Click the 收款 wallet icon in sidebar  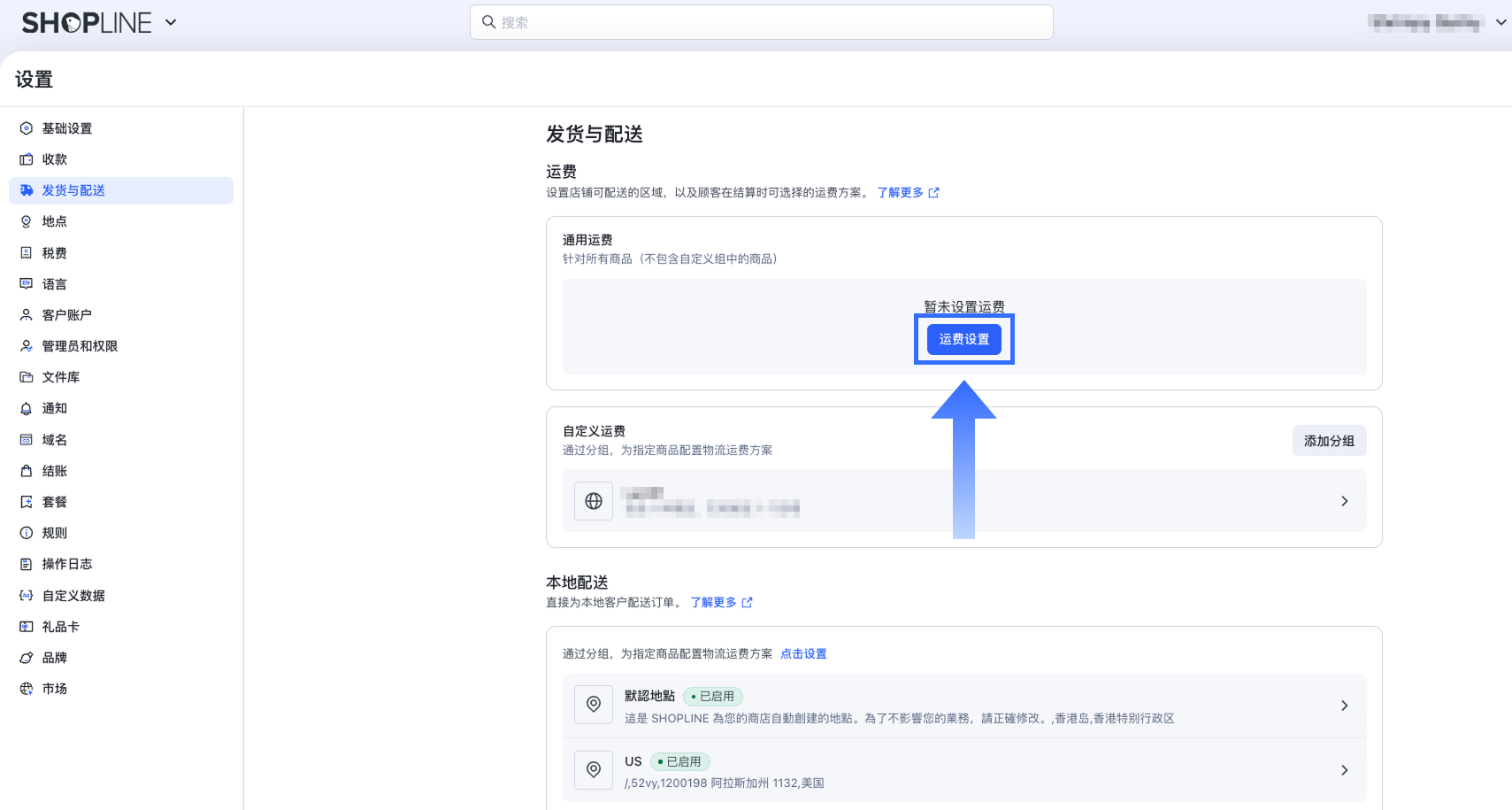click(x=27, y=159)
